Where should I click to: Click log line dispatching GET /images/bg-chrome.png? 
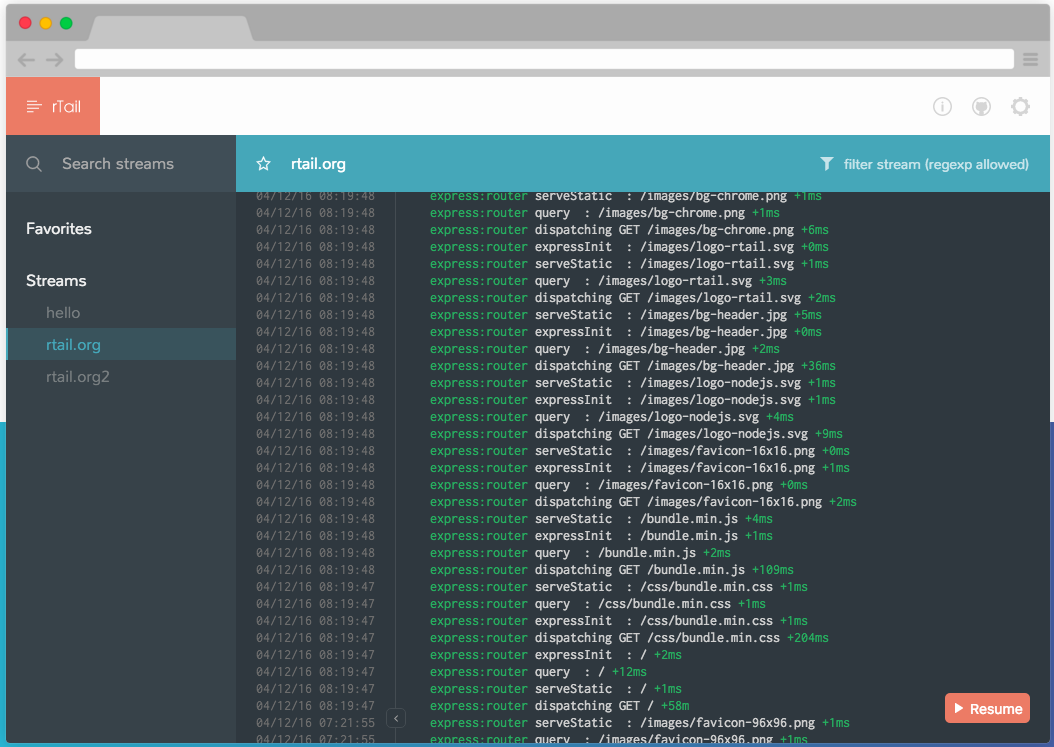coord(629,230)
